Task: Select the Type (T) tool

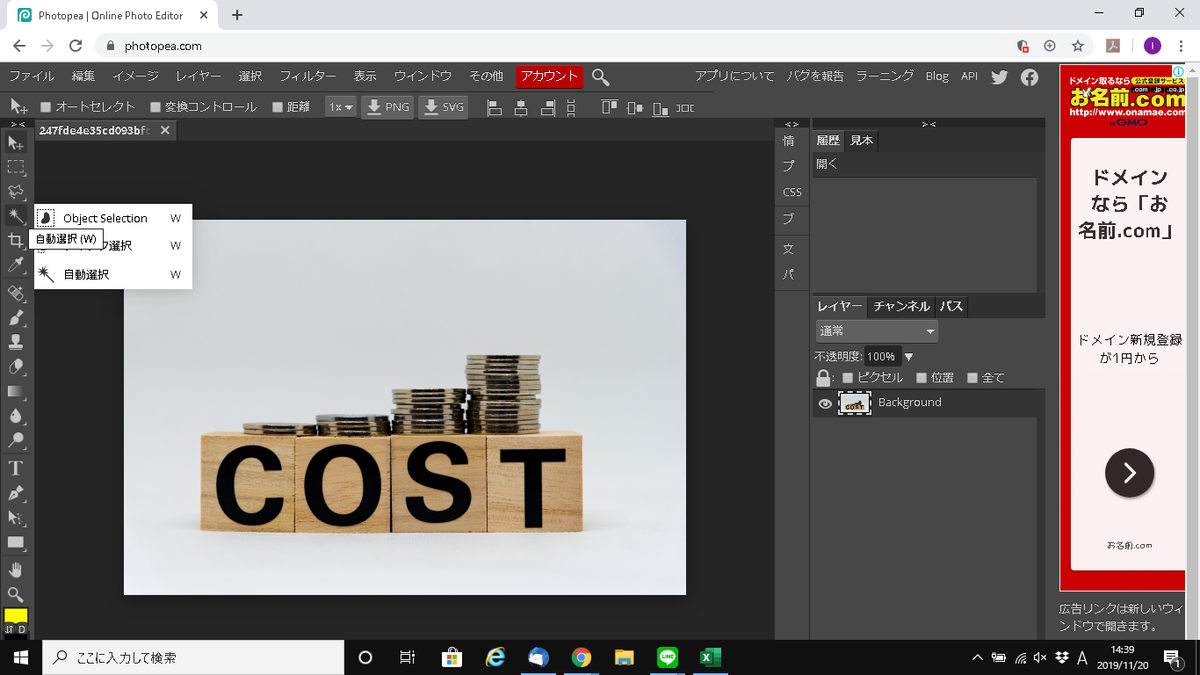Action: coord(16,468)
